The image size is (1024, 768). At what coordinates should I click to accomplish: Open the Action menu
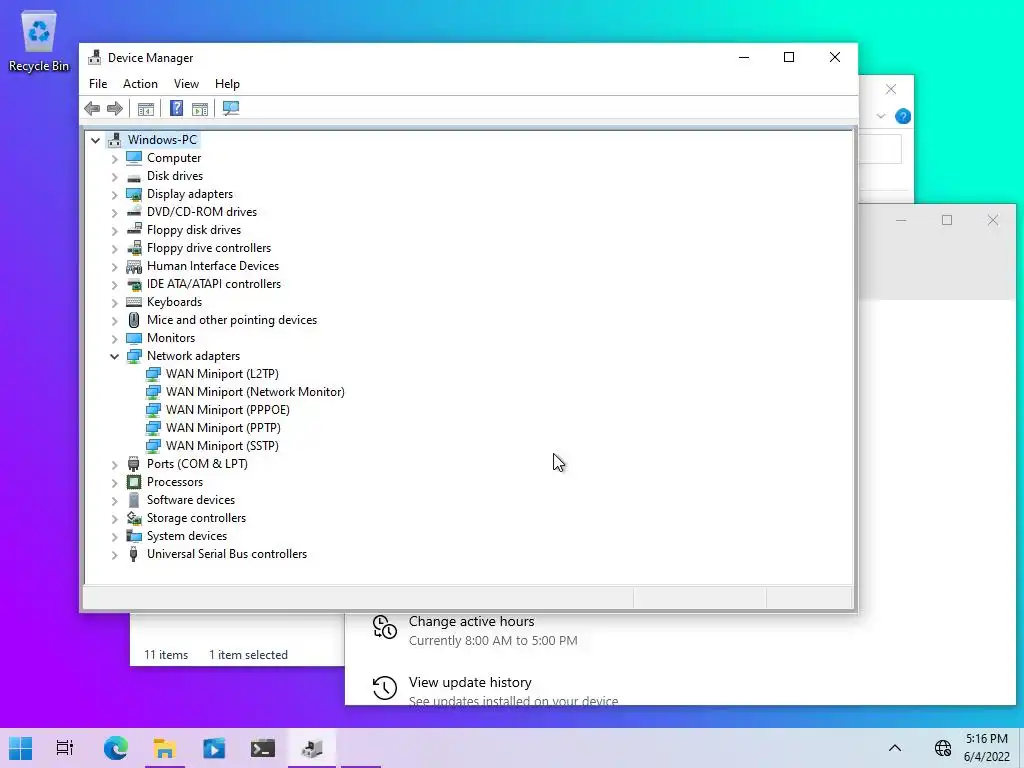pyautogui.click(x=140, y=84)
